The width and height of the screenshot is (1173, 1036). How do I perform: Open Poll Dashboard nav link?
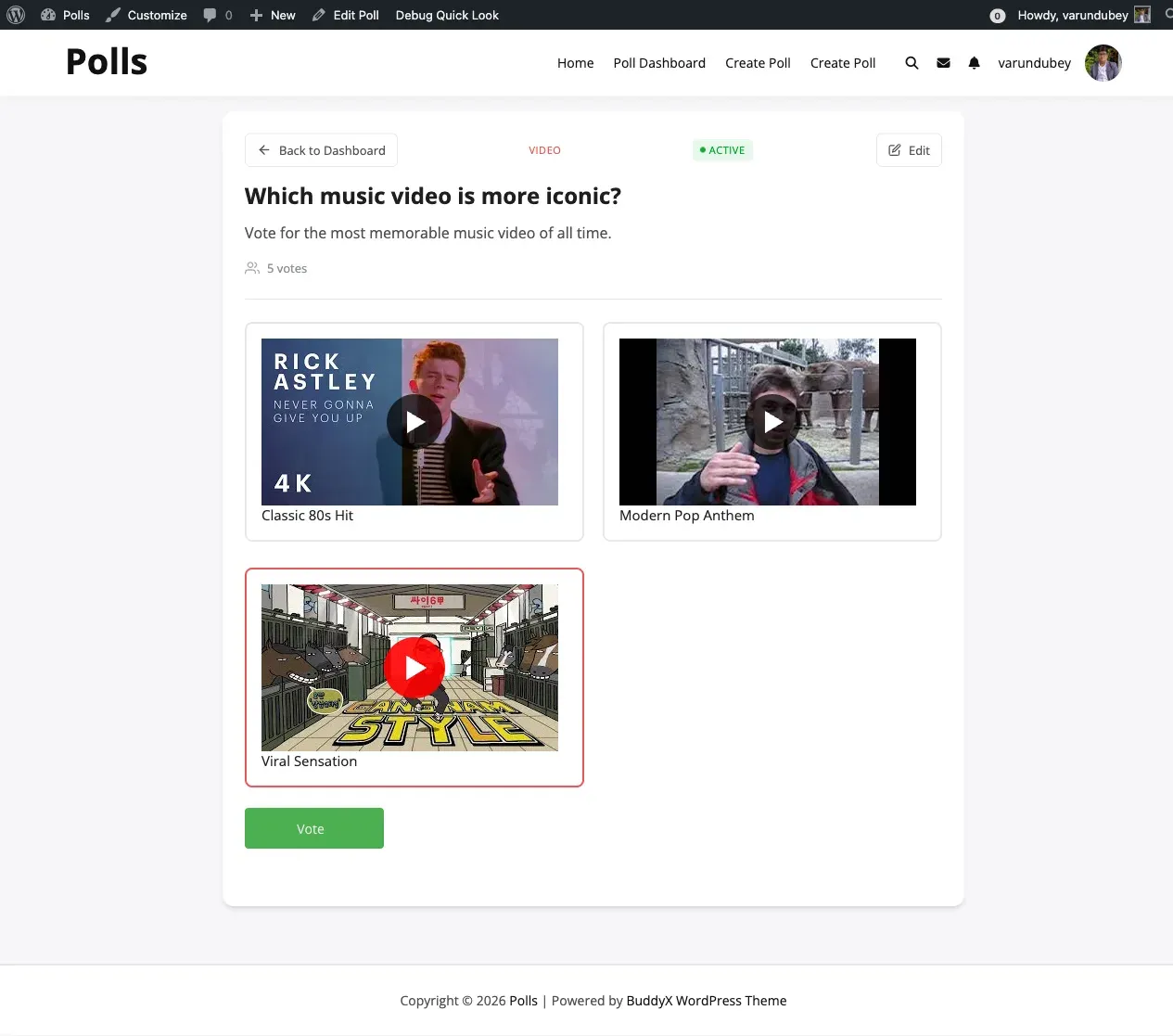(659, 63)
